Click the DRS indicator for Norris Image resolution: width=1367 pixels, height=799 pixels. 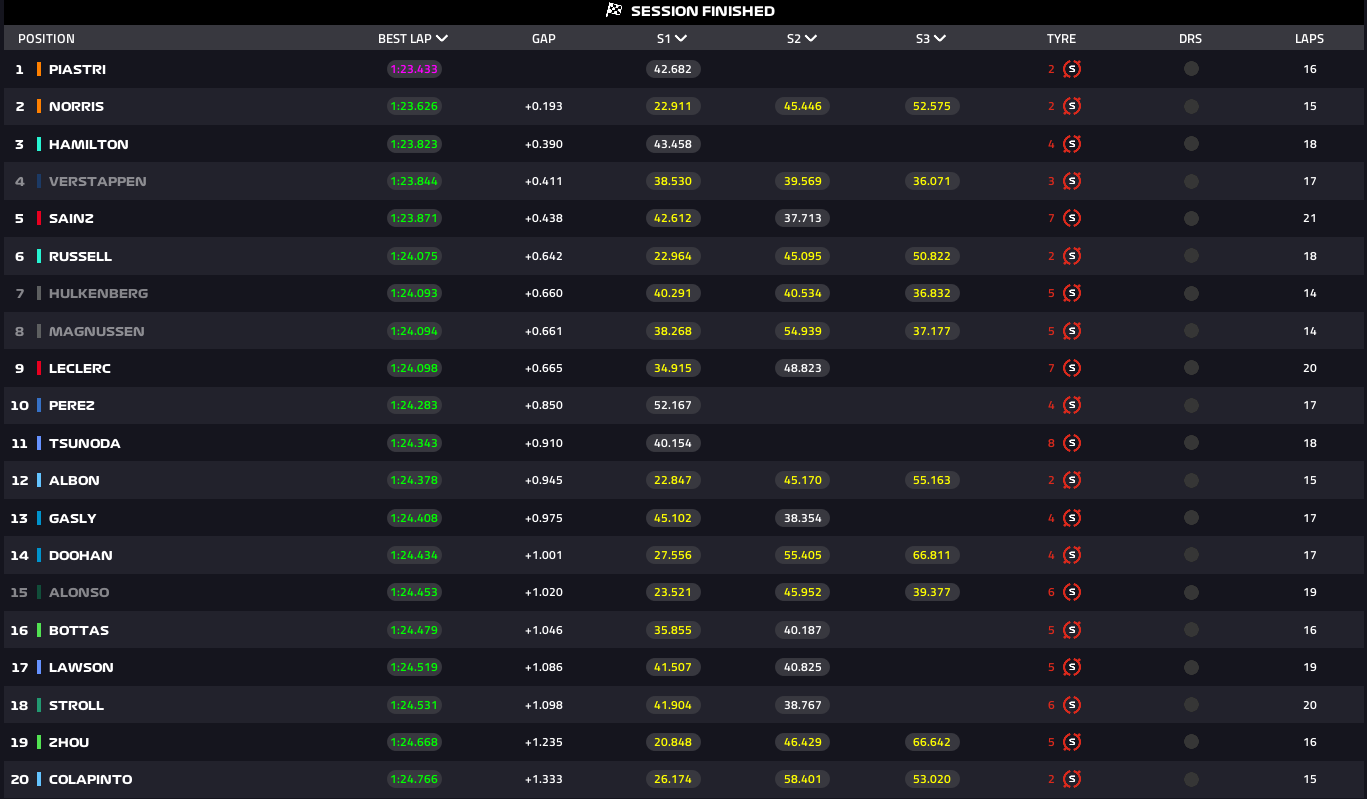1191,106
